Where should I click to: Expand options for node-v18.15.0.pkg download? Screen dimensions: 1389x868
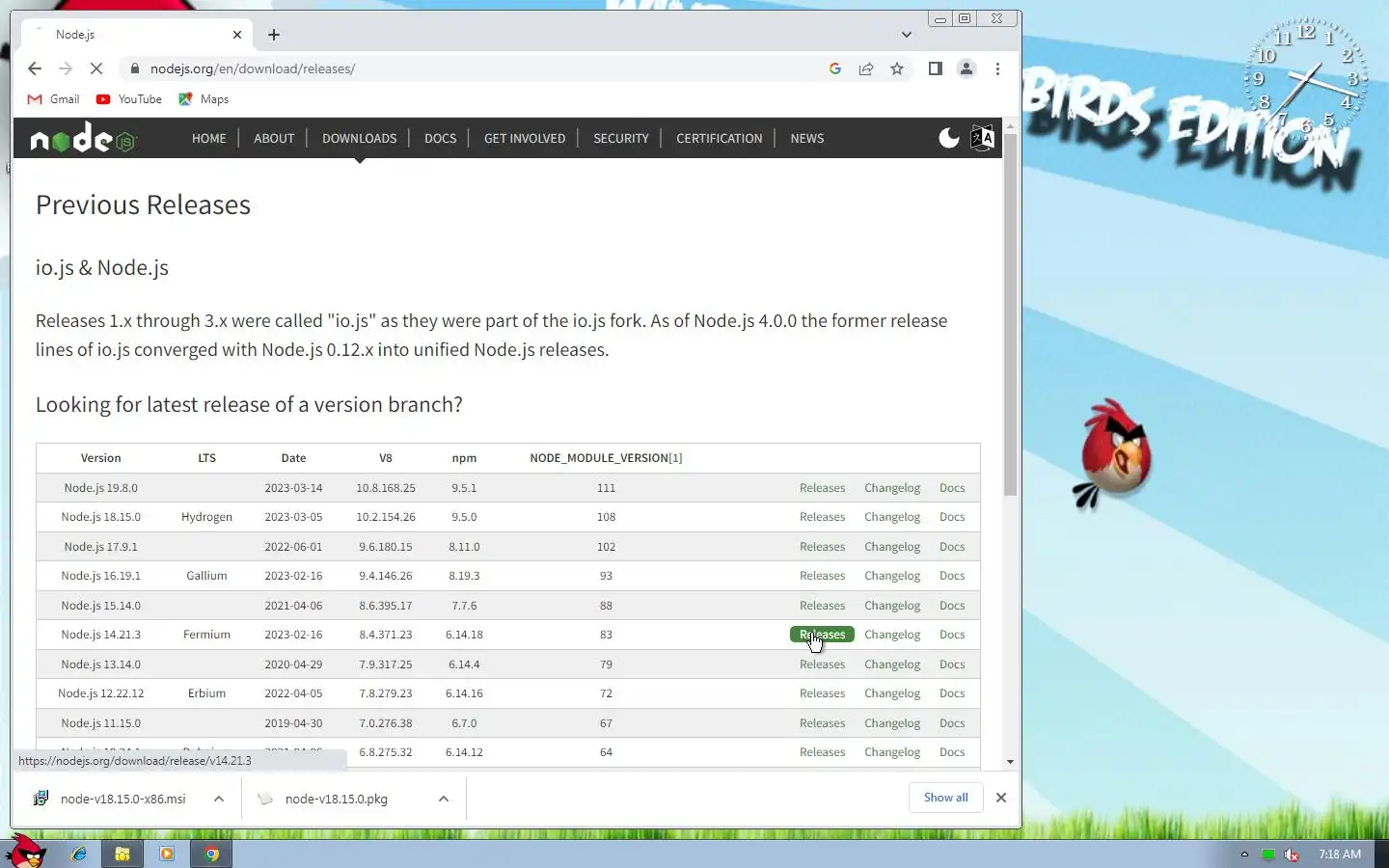pos(444,799)
